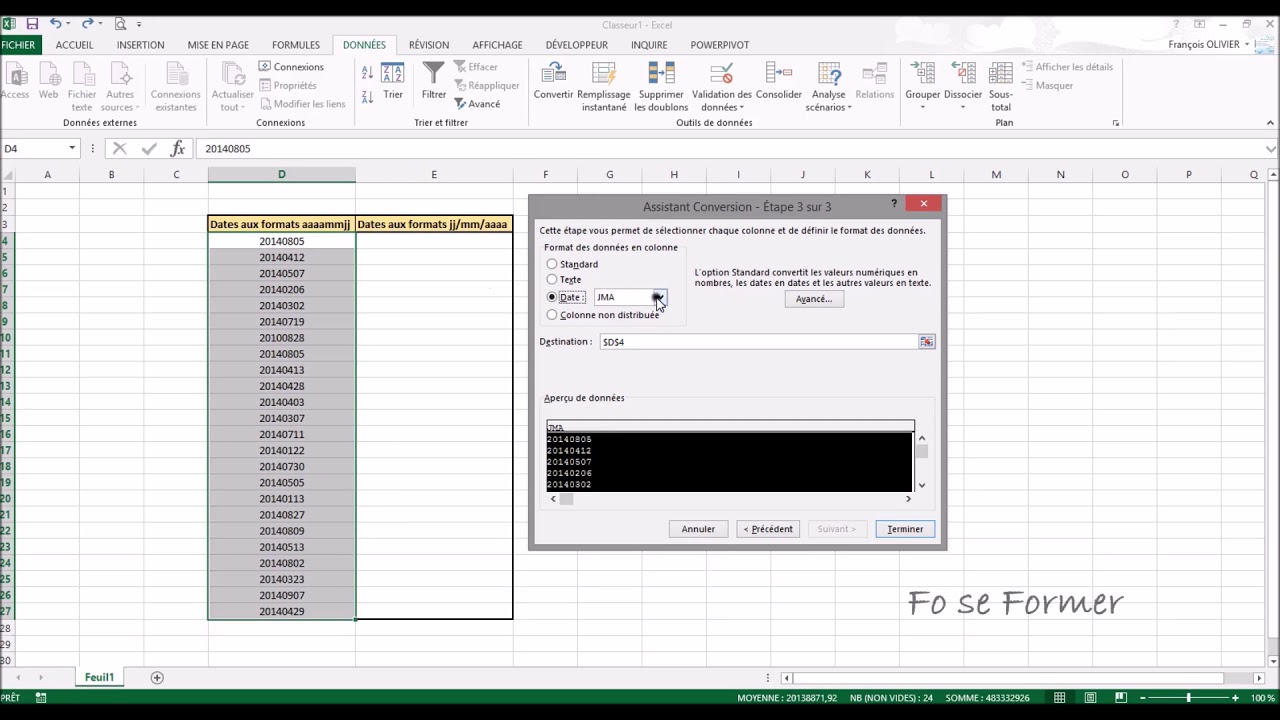Add a new sheet with plus icon
Image resolution: width=1280 pixels, height=720 pixels.
(156, 677)
